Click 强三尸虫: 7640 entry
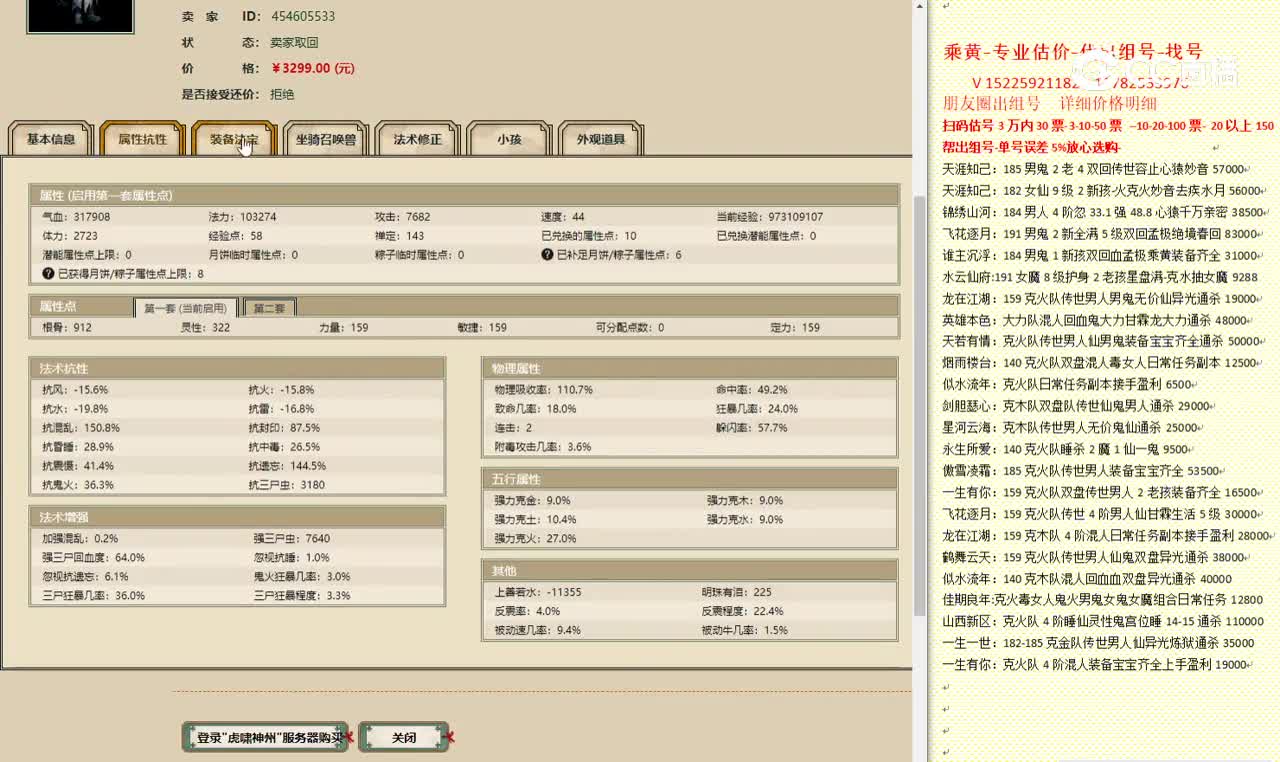1280x762 pixels. click(291, 538)
